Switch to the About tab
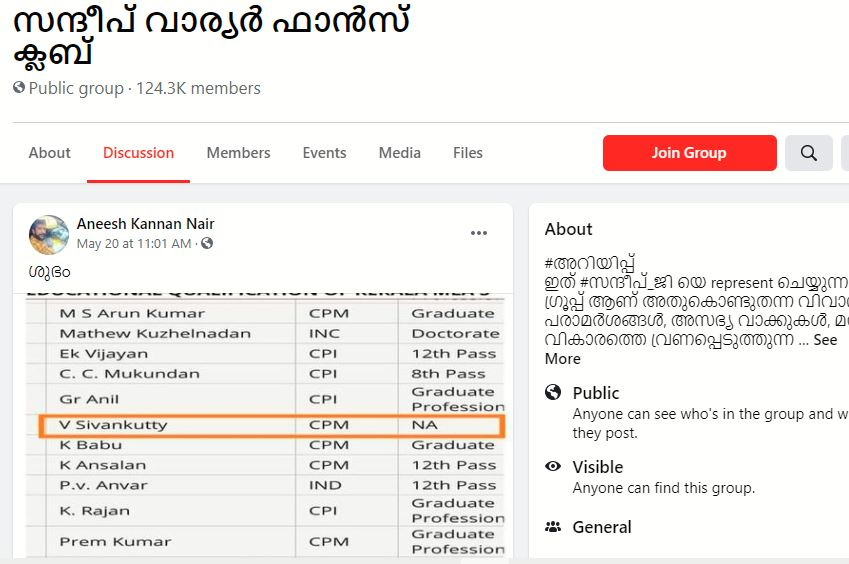 coord(49,153)
